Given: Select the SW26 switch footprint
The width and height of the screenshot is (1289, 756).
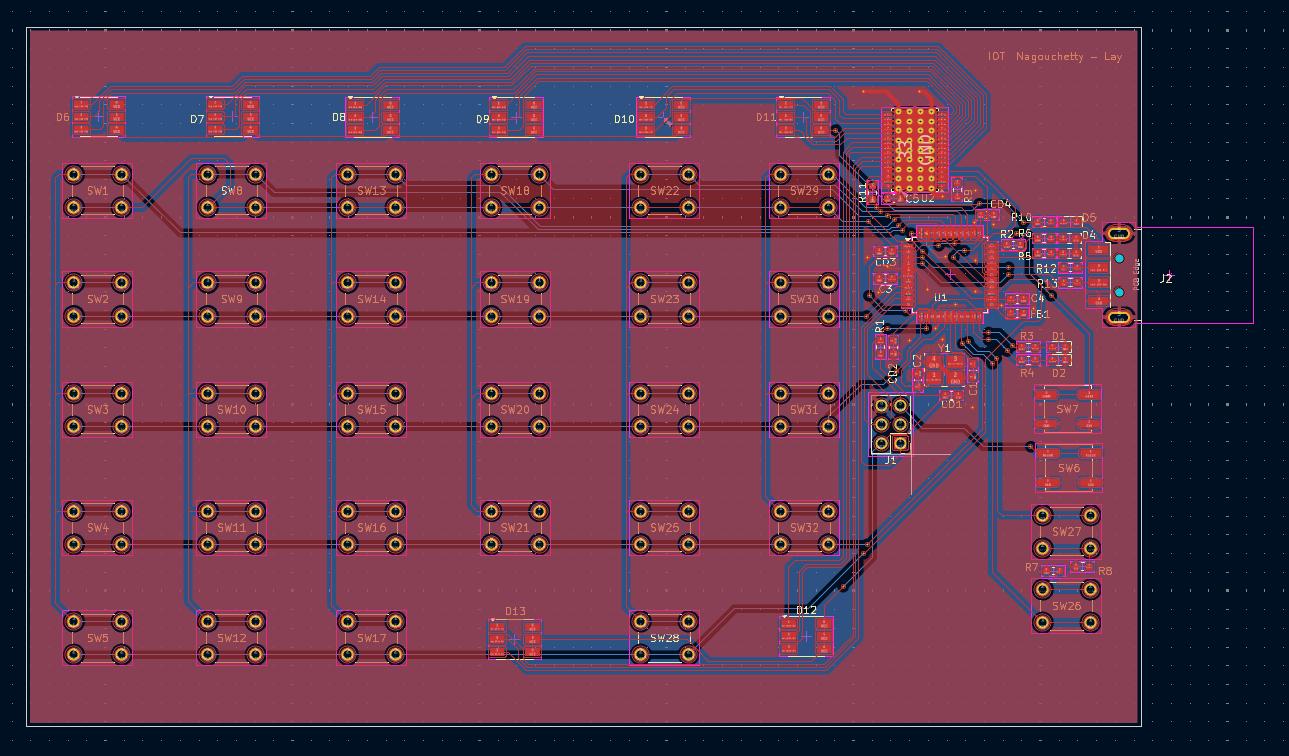Looking at the screenshot, I should (1066, 606).
